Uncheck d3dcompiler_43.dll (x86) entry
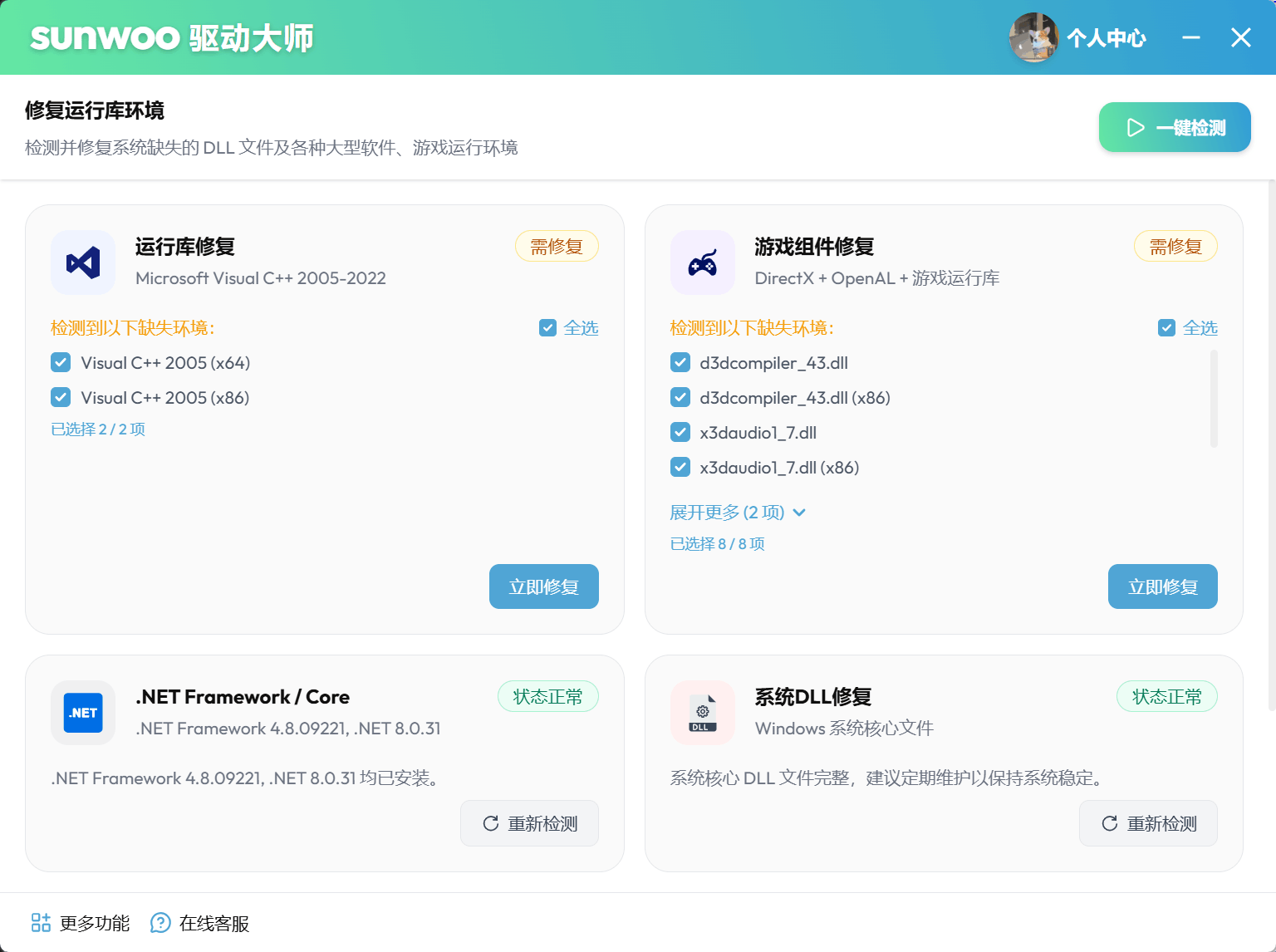 pos(680,397)
